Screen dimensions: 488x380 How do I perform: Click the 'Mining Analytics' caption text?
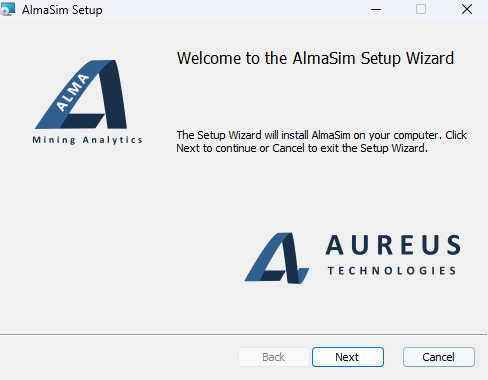[x=87, y=140]
